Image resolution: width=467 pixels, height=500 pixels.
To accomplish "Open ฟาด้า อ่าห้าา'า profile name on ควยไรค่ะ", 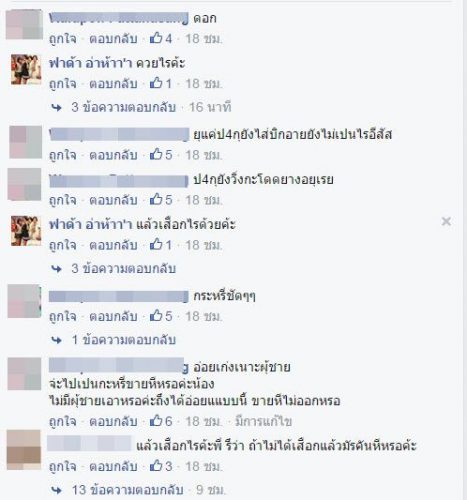I will [91, 63].
